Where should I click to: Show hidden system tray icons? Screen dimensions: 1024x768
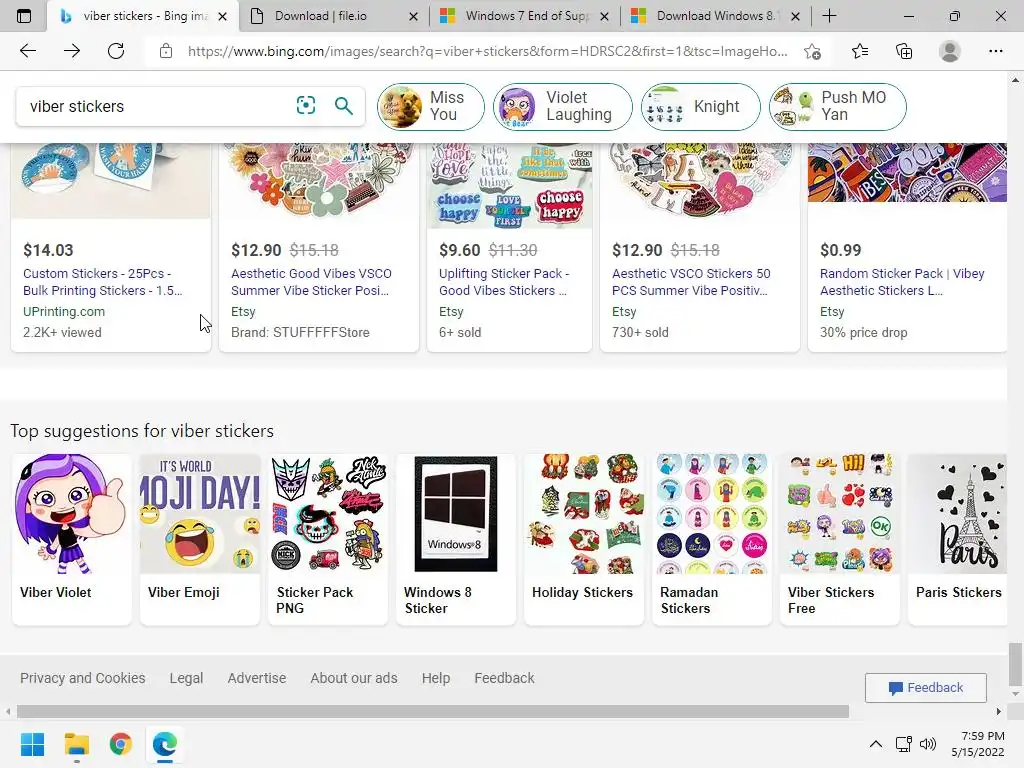(876, 744)
